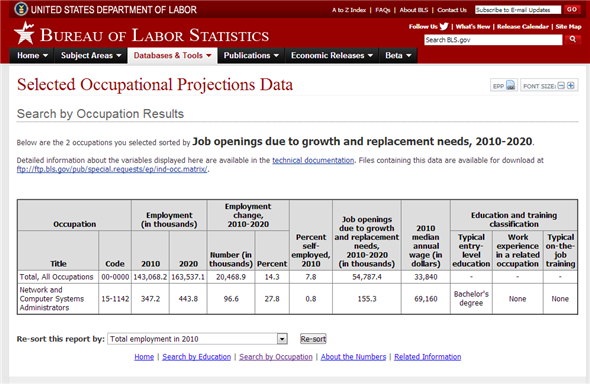Click the code 15-1142 cell

click(115, 299)
